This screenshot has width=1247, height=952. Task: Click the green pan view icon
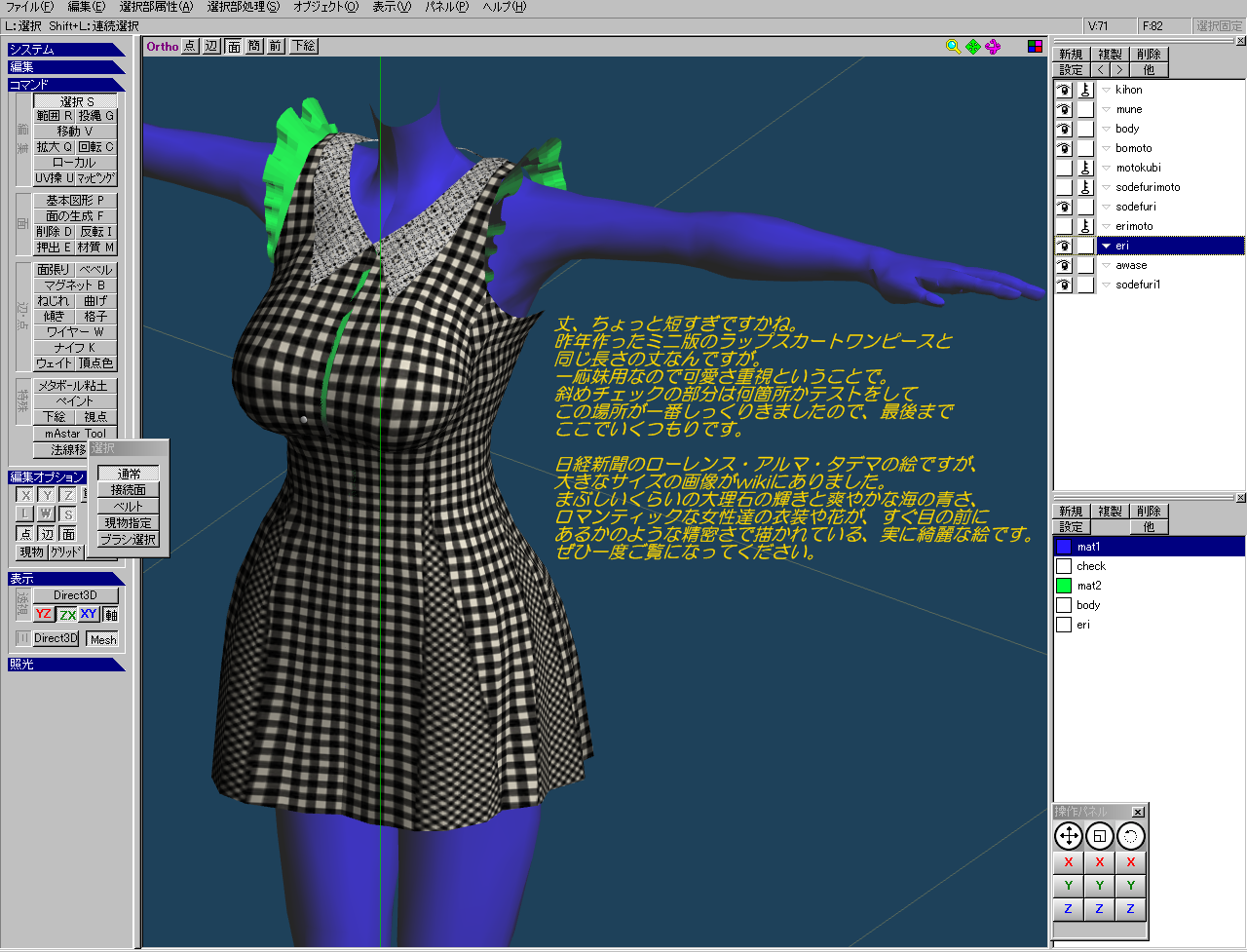pos(972,46)
